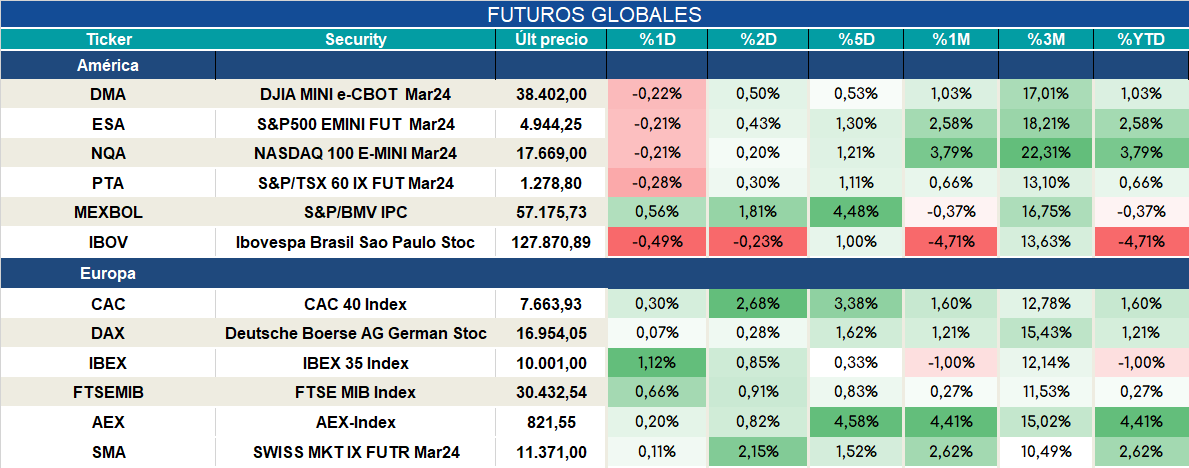Click the Ticker column header
Viewport: 1189px width, 468px height.
click(108, 40)
